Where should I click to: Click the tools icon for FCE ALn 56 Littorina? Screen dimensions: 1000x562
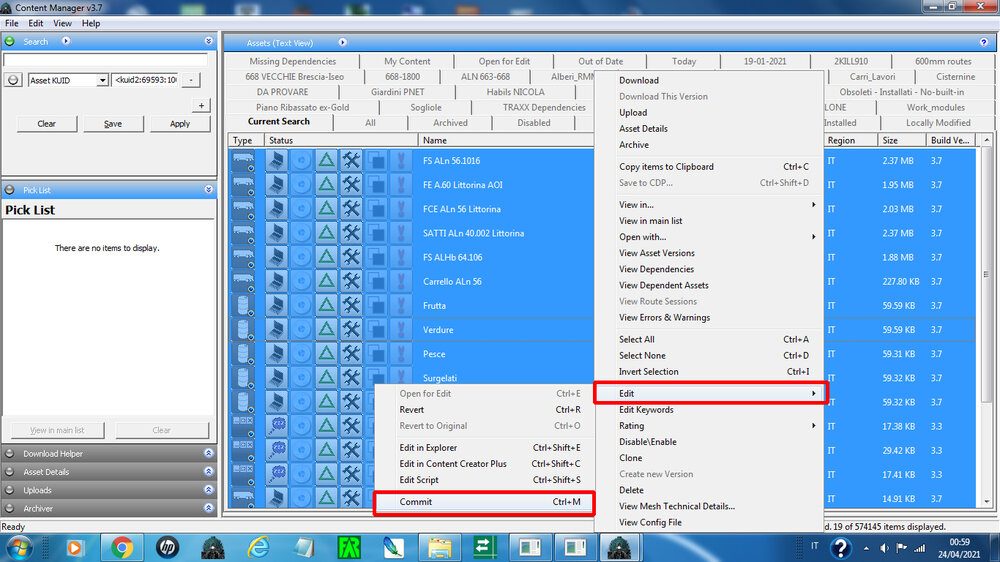351,209
